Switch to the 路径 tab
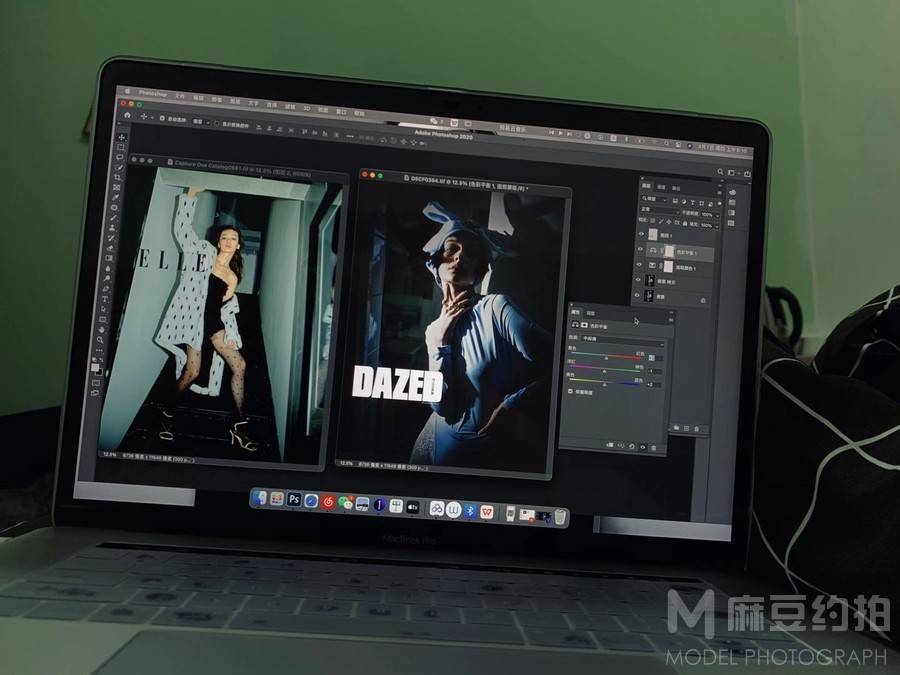This screenshot has width=900, height=675. coord(676,188)
